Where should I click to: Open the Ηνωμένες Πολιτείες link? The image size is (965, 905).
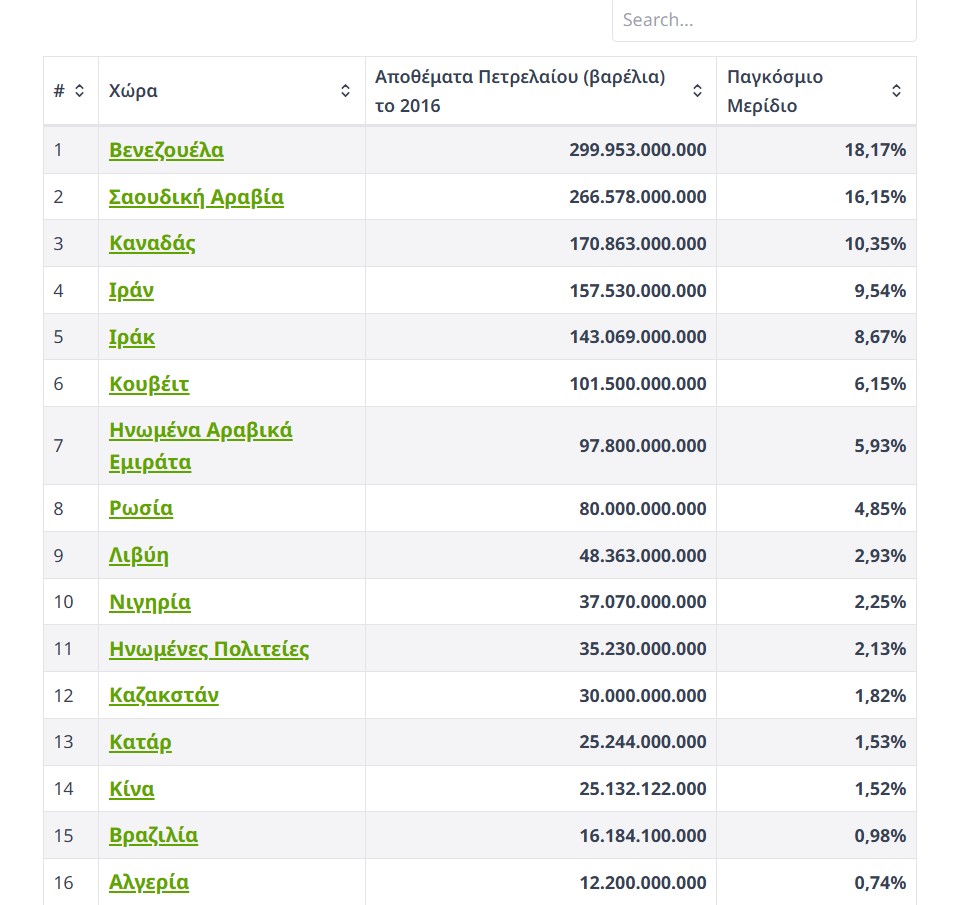209,649
